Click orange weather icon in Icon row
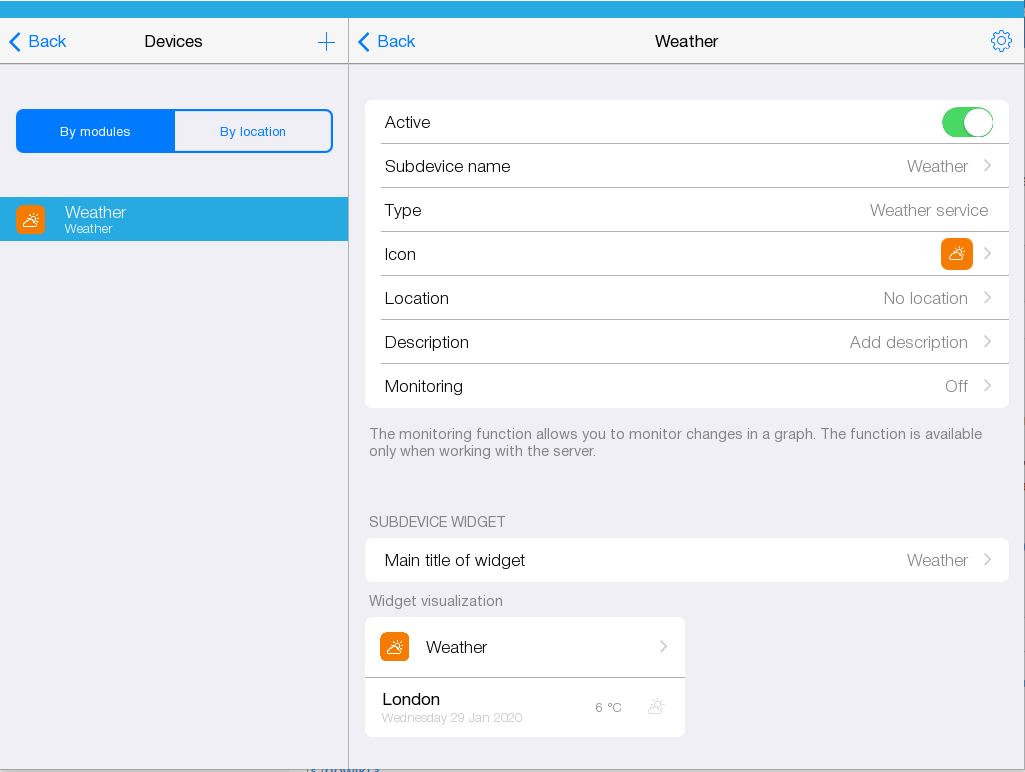 click(956, 254)
